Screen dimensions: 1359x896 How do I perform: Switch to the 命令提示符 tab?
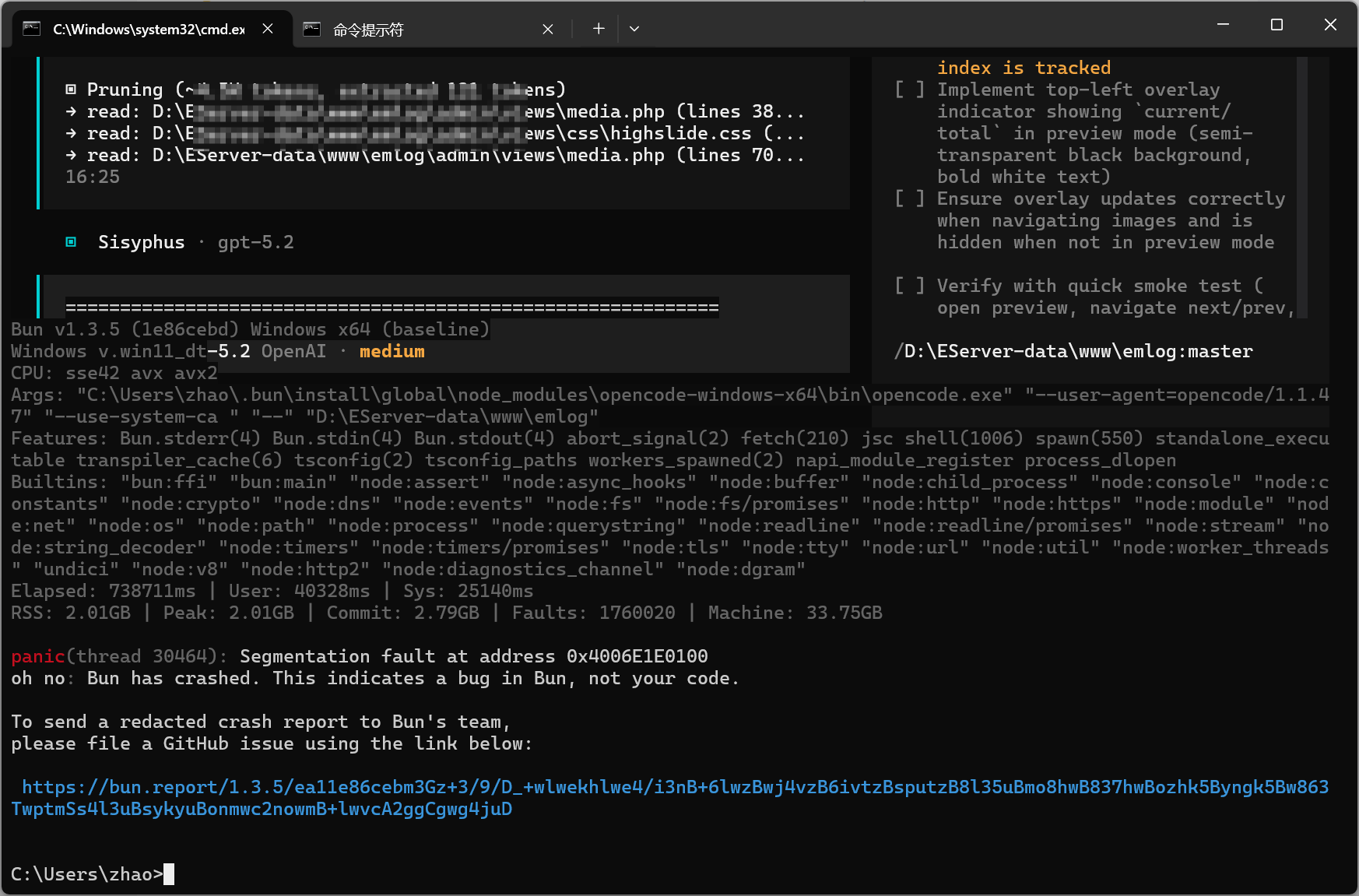[420, 29]
